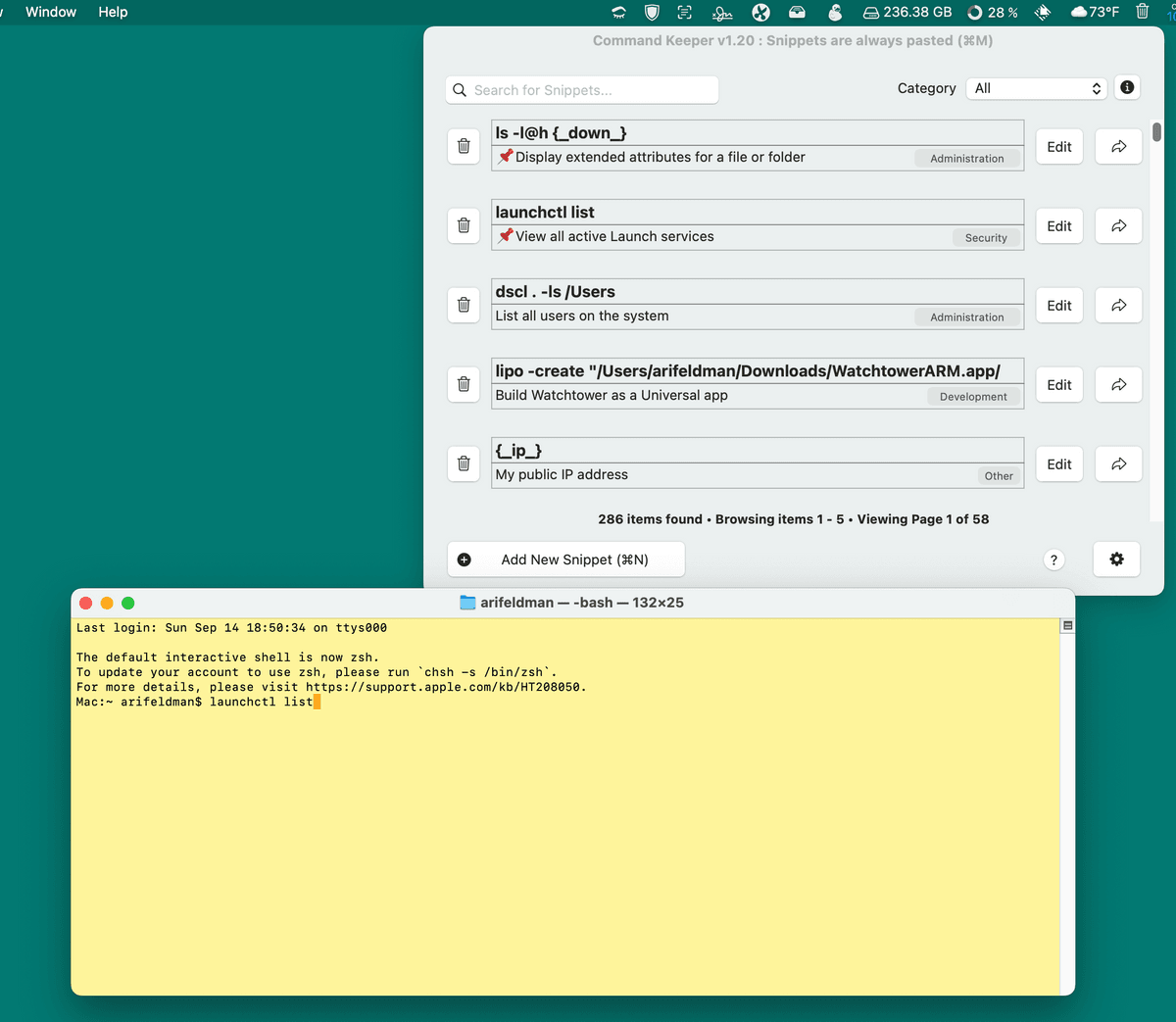This screenshot has height=1022, width=1176.
Task: Select the 'dscl . -ls /Users' snippet row
Action: tap(757, 304)
